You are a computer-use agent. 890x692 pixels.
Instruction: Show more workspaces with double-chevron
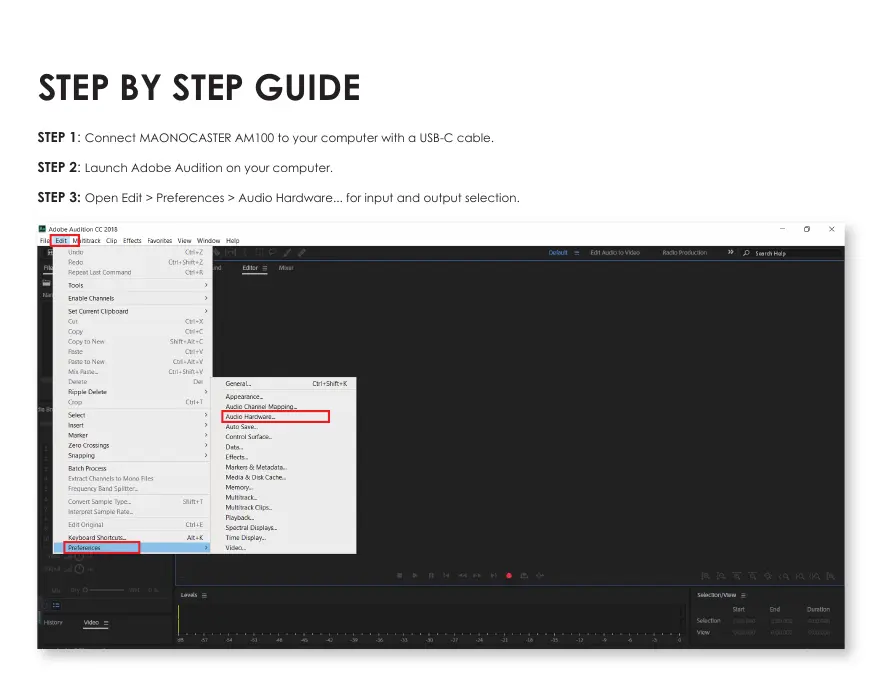pos(731,252)
